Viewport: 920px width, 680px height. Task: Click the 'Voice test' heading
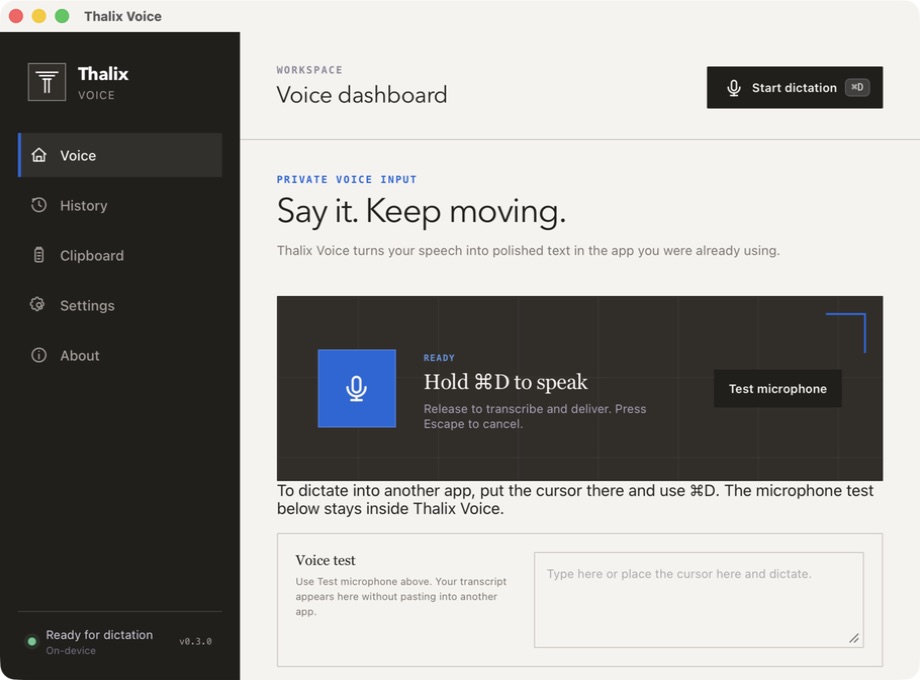coord(325,560)
